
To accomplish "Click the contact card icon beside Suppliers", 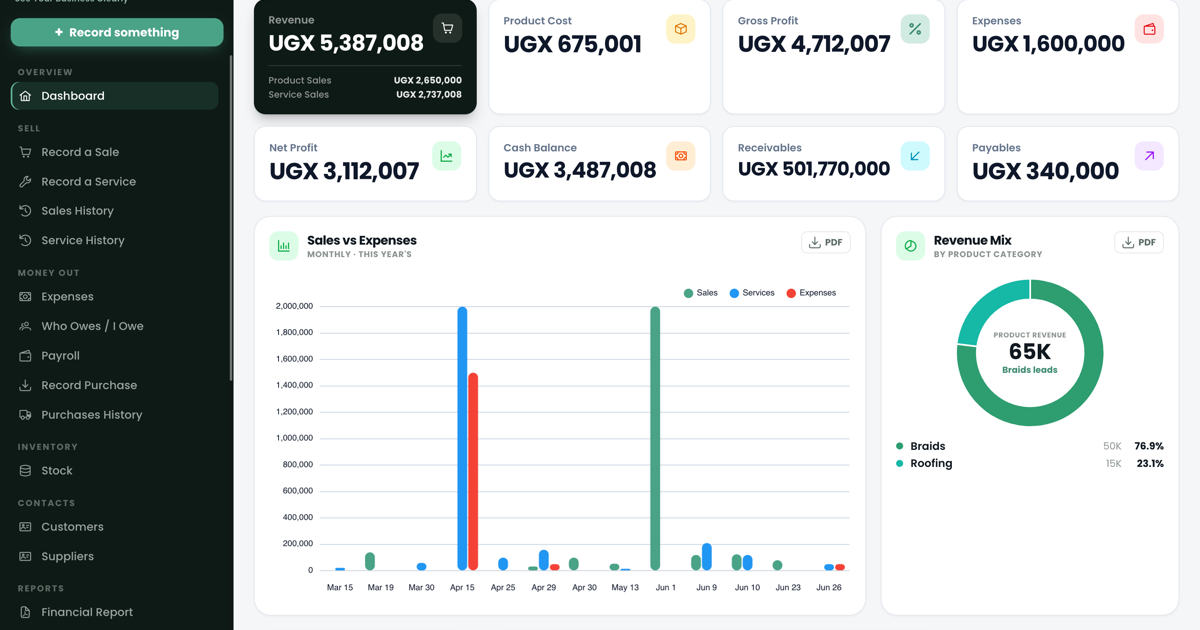I will tap(26, 557).
